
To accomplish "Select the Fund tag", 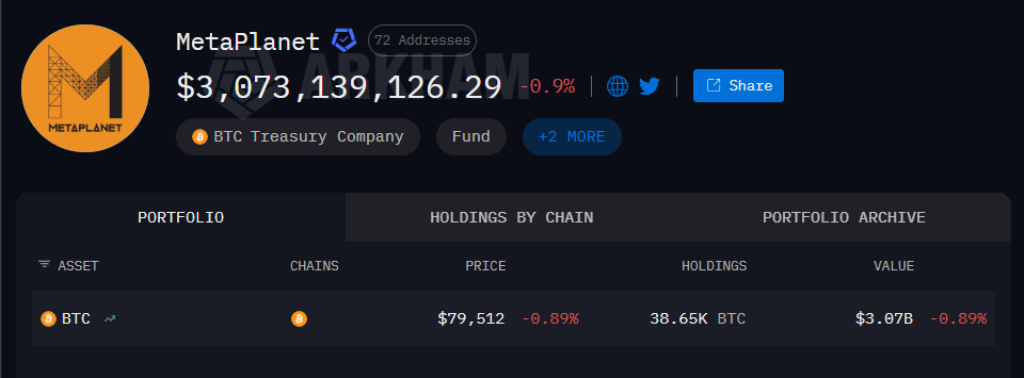I will coord(471,137).
